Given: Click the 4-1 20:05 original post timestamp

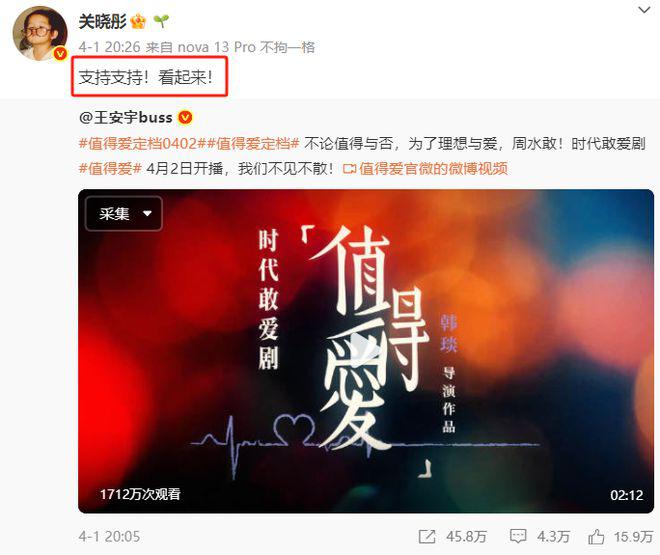Looking at the screenshot, I should (109, 536).
